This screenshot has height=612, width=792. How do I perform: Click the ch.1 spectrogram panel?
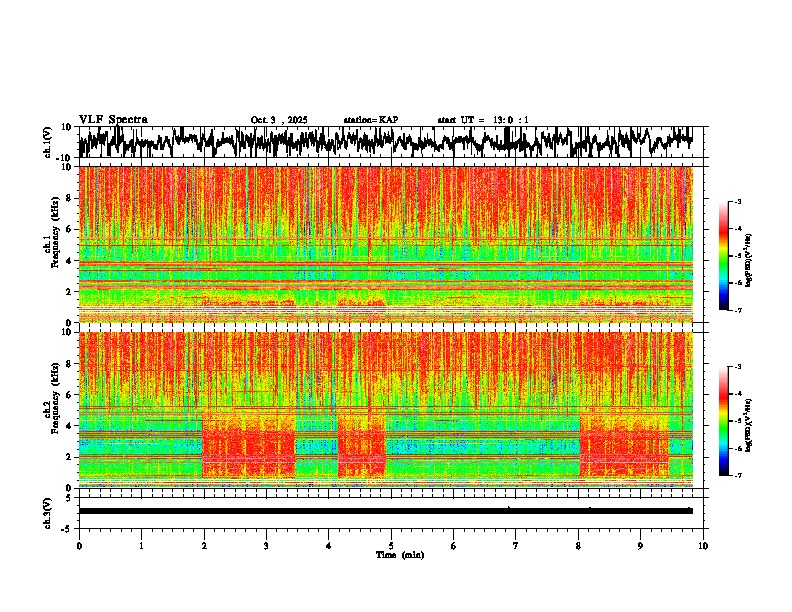386,244
